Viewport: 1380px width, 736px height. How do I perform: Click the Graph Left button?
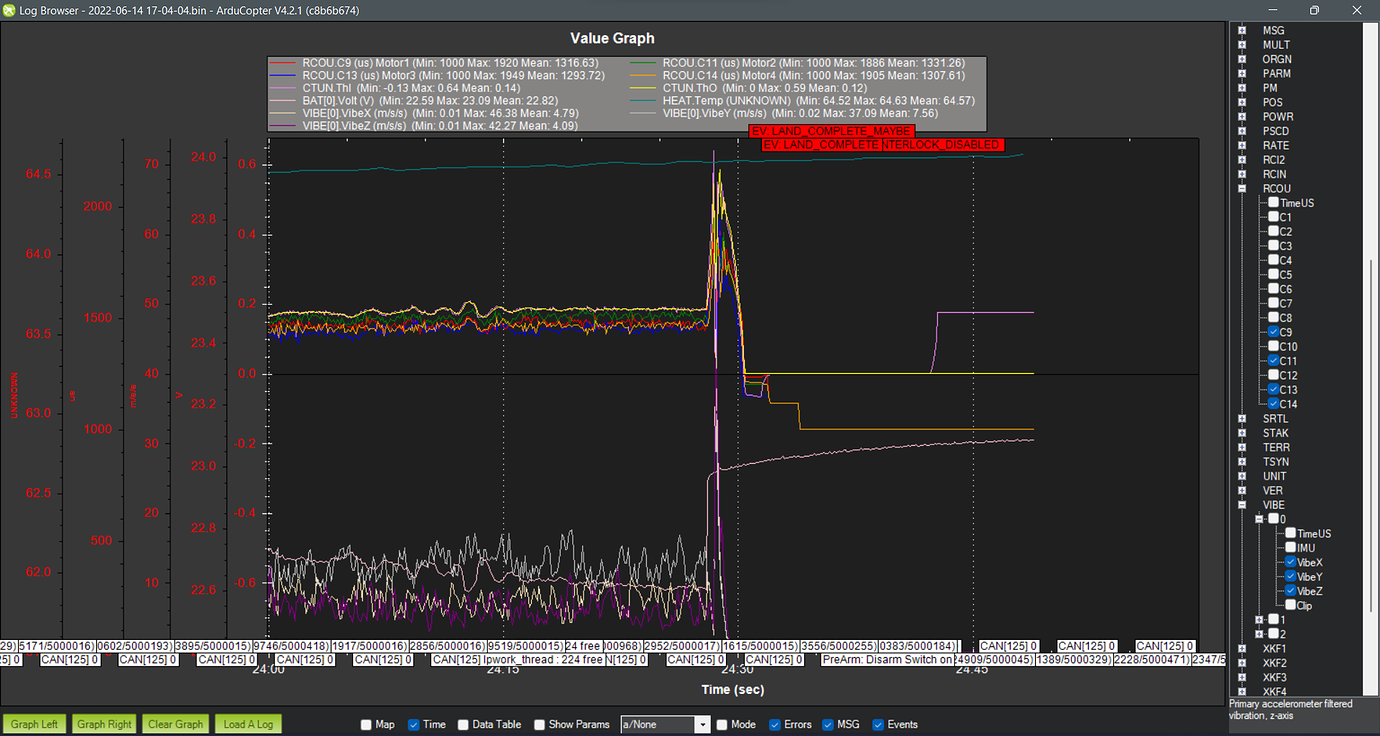[x=34, y=724]
